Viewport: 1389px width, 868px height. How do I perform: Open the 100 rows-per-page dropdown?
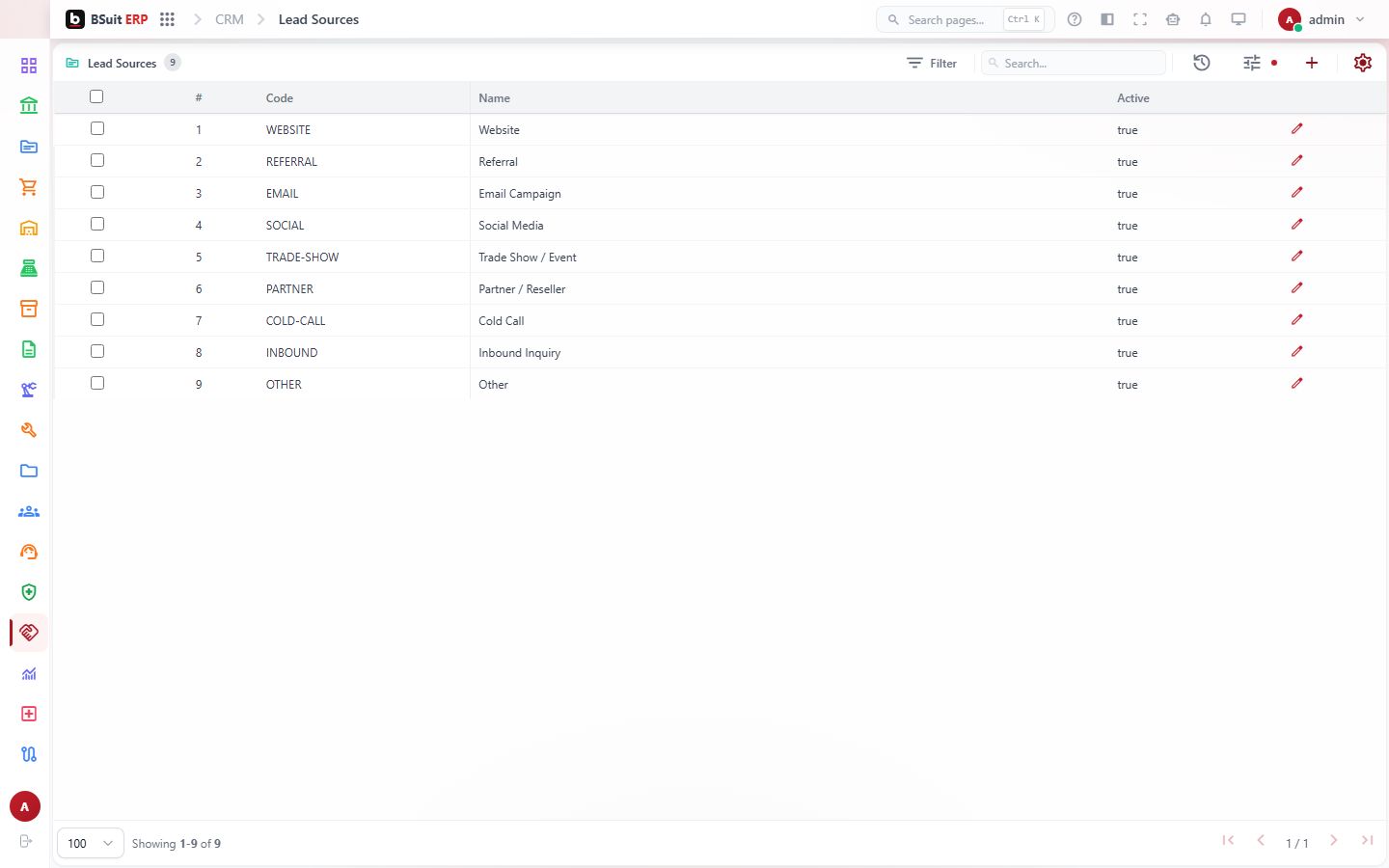[x=91, y=843]
